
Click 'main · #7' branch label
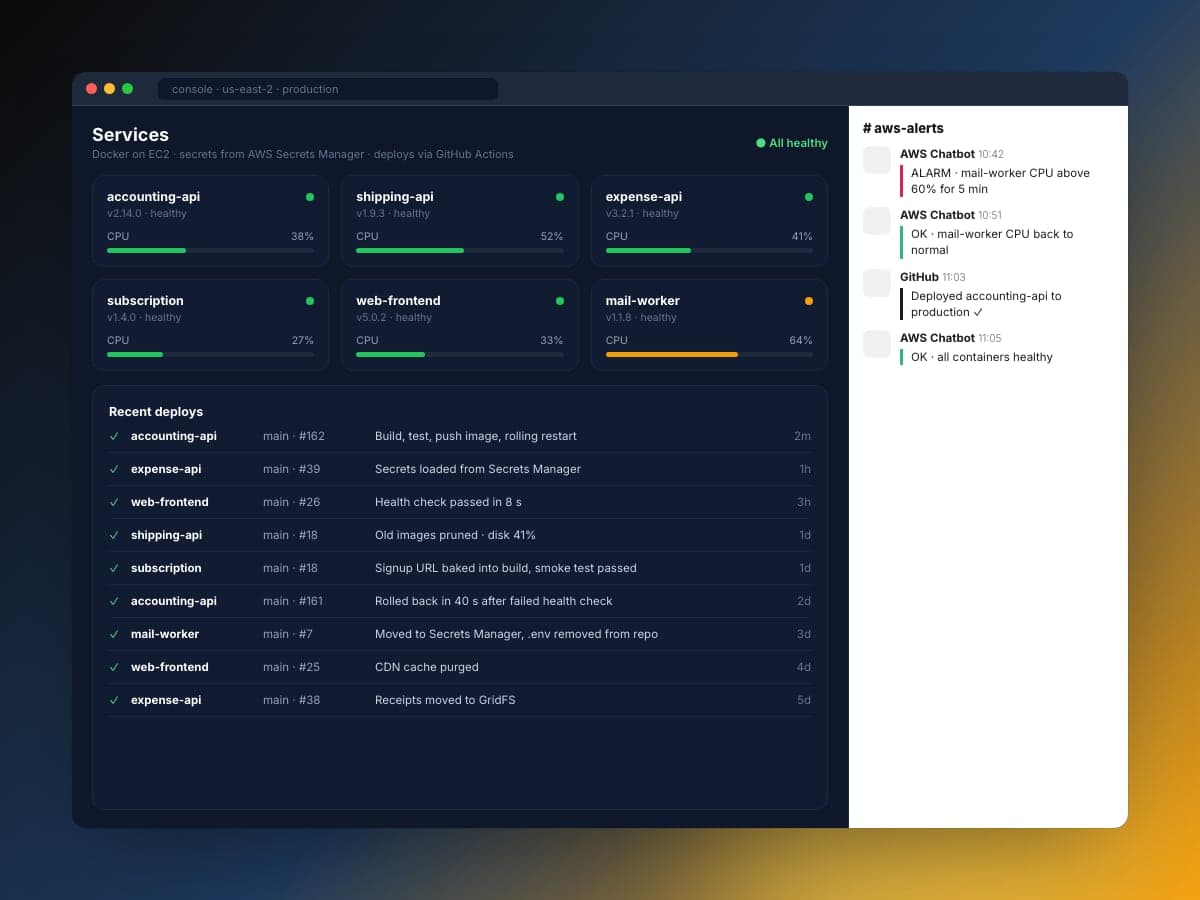click(x=288, y=634)
